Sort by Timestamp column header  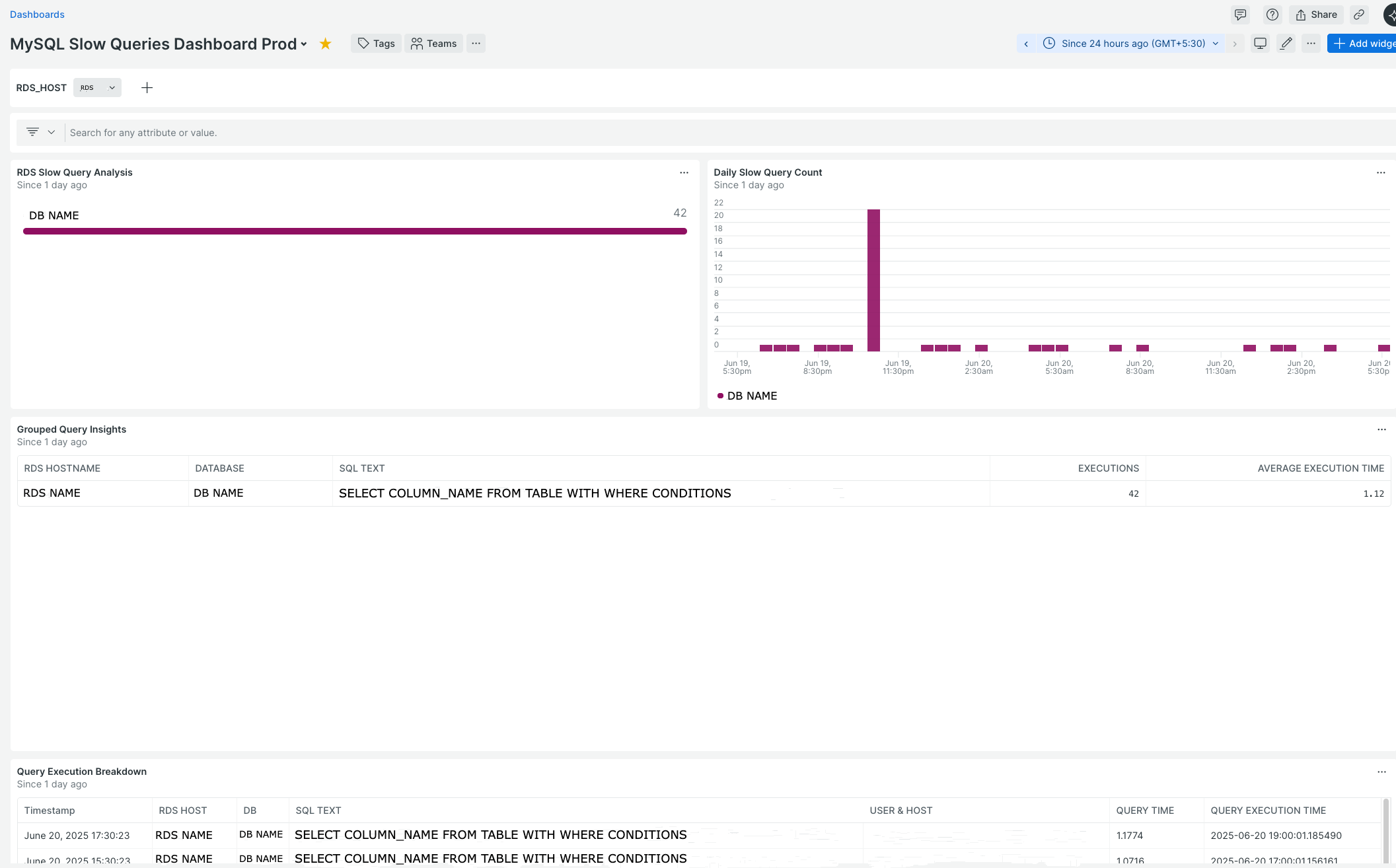pos(50,811)
